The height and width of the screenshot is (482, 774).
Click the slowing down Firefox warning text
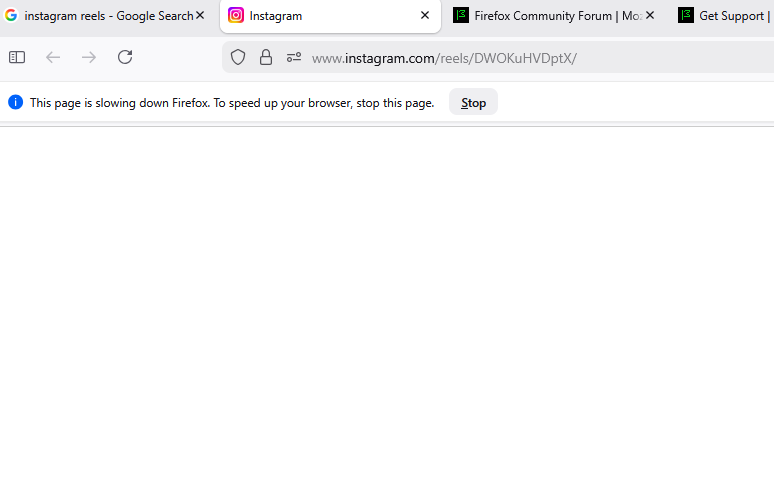coord(232,103)
